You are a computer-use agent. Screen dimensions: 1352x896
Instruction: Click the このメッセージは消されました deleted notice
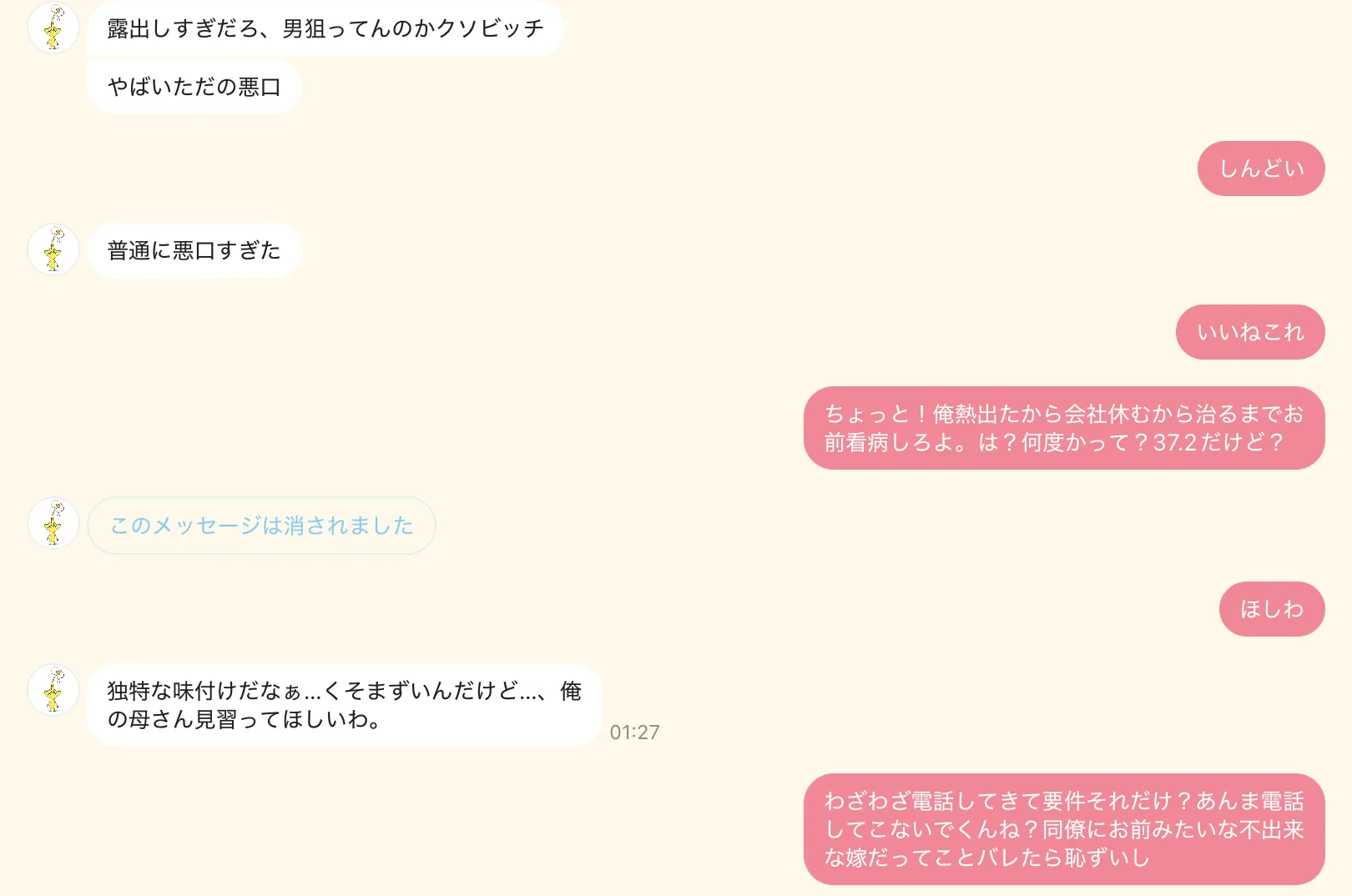click(261, 526)
